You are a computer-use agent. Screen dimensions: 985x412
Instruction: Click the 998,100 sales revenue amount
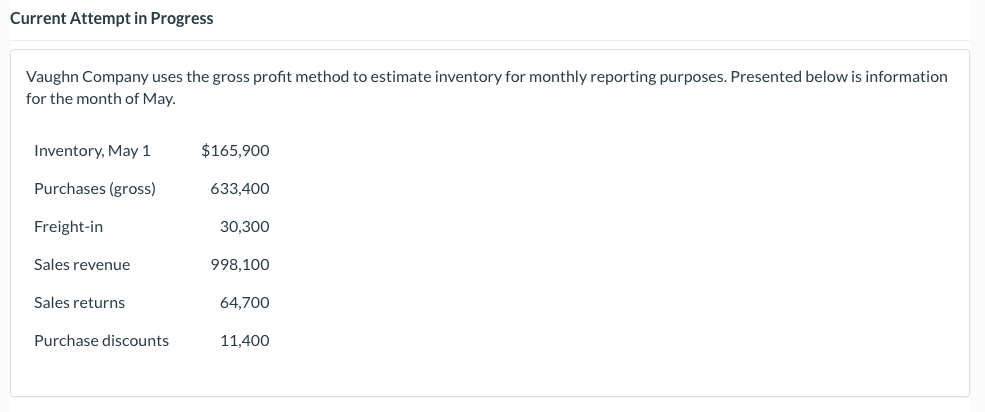[x=240, y=265]
